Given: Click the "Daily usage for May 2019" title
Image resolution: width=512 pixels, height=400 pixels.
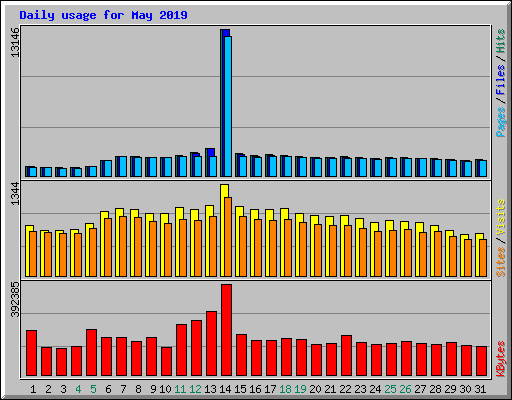Looking at the screenshot, I should point(103,15).
